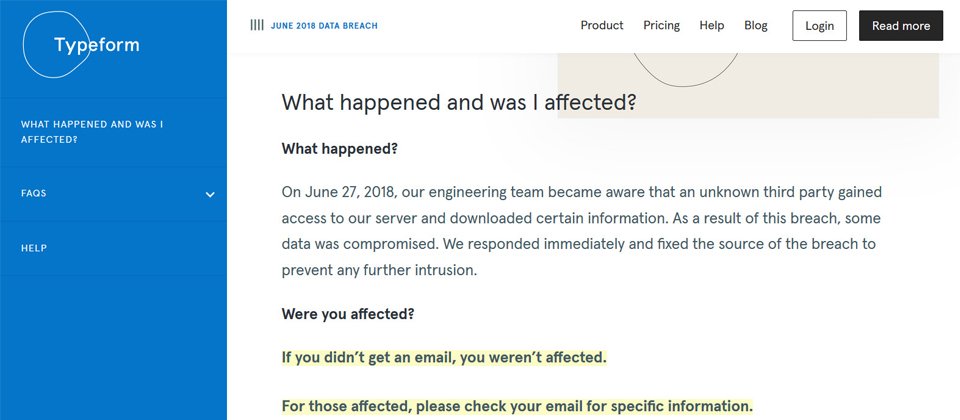Select What Happened and Was I Affected

pos(113,132)
